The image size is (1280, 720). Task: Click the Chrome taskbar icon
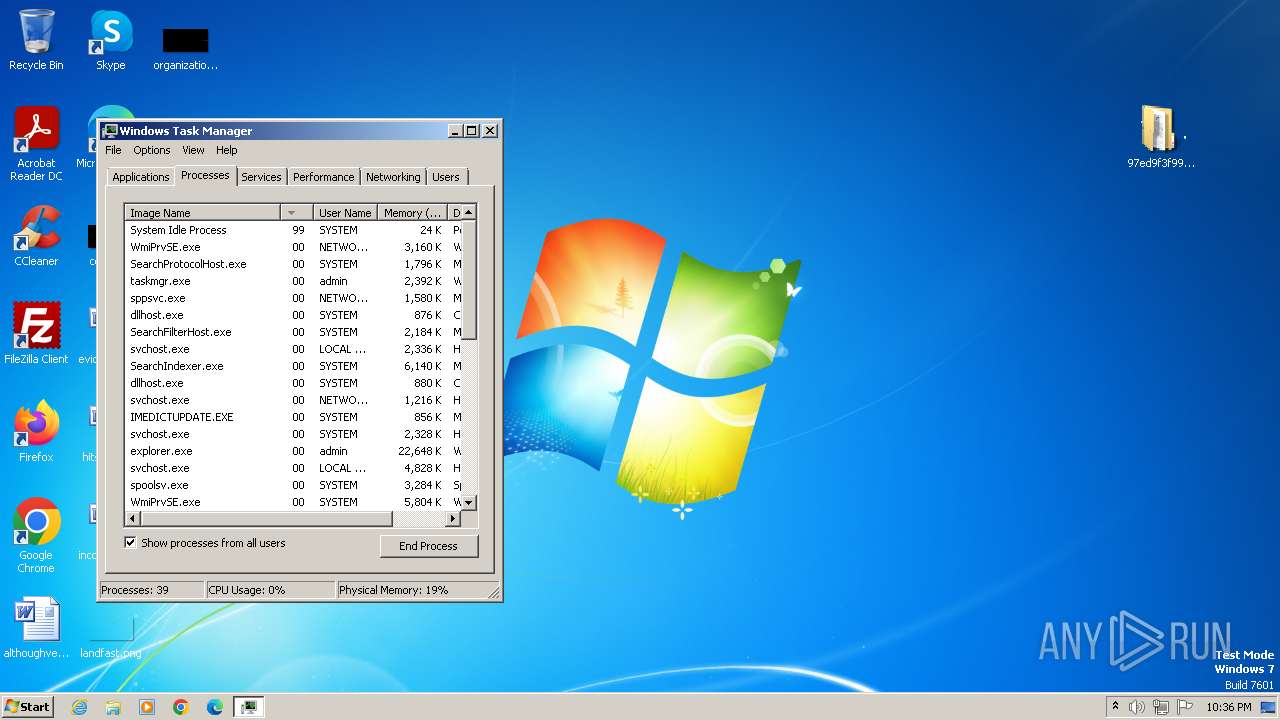pyautogui.click(x=181, y=707)
